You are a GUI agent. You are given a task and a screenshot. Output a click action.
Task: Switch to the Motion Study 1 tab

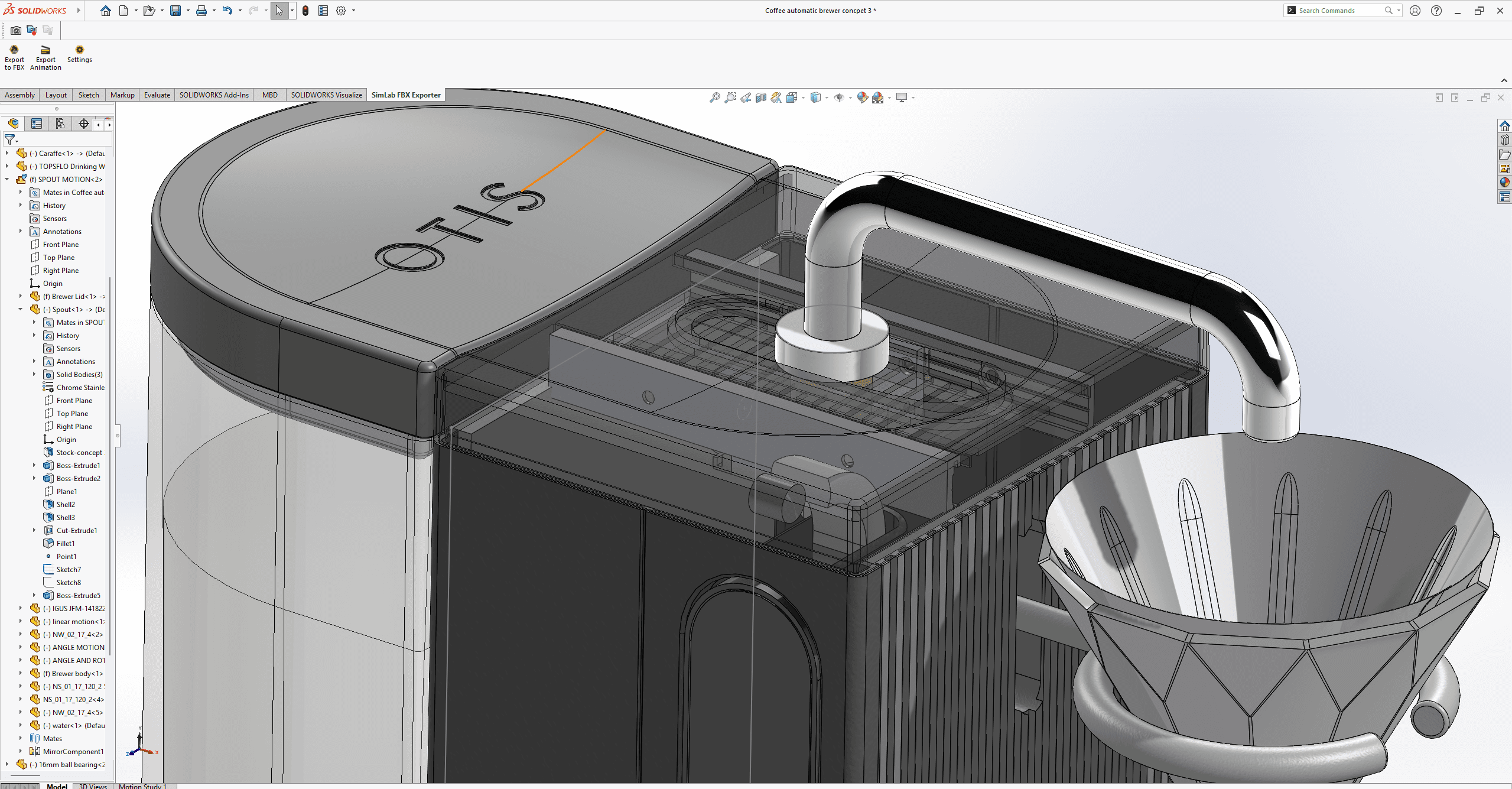143,785
